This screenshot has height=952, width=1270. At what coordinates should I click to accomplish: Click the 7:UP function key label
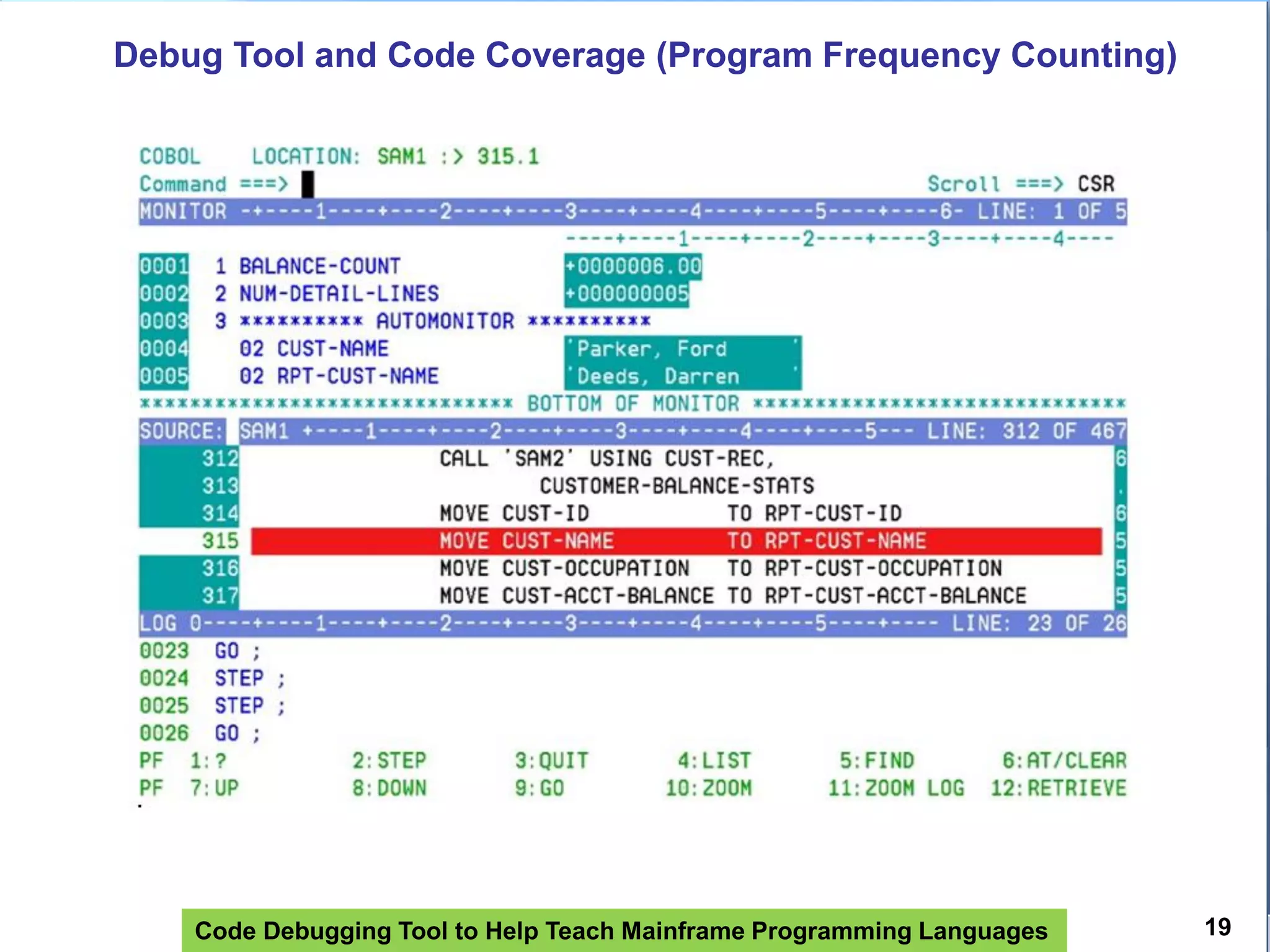tap(214, 788)
